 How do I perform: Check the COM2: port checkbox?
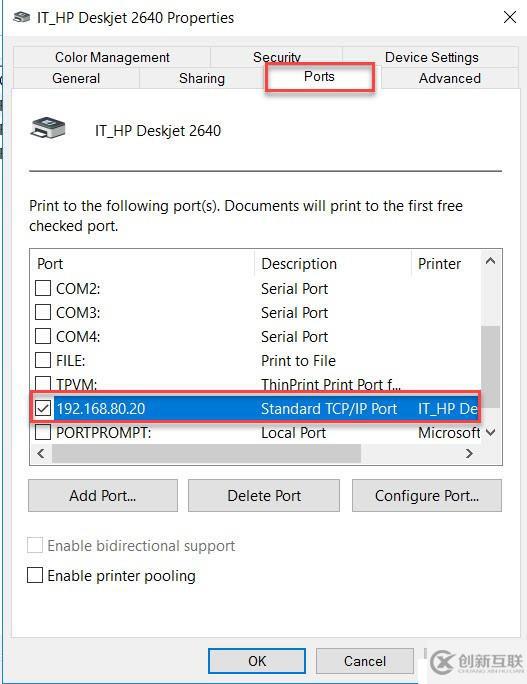43,288
